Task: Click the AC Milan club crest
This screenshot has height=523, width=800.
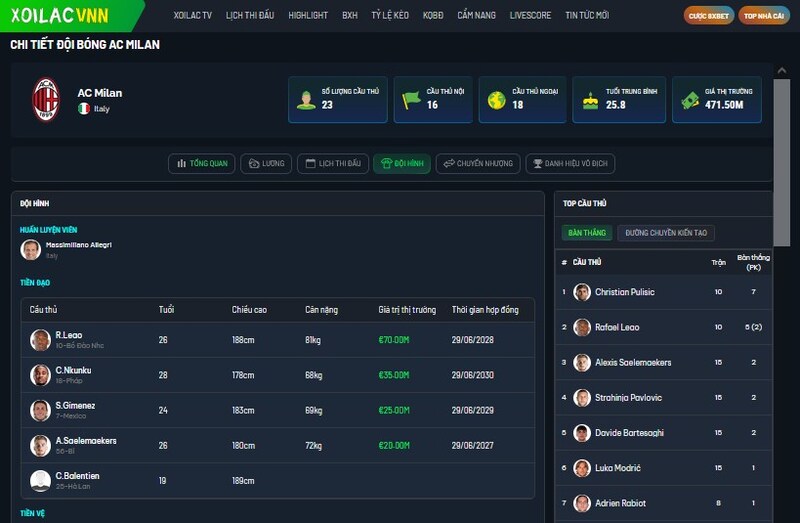Action: point(45,100)
